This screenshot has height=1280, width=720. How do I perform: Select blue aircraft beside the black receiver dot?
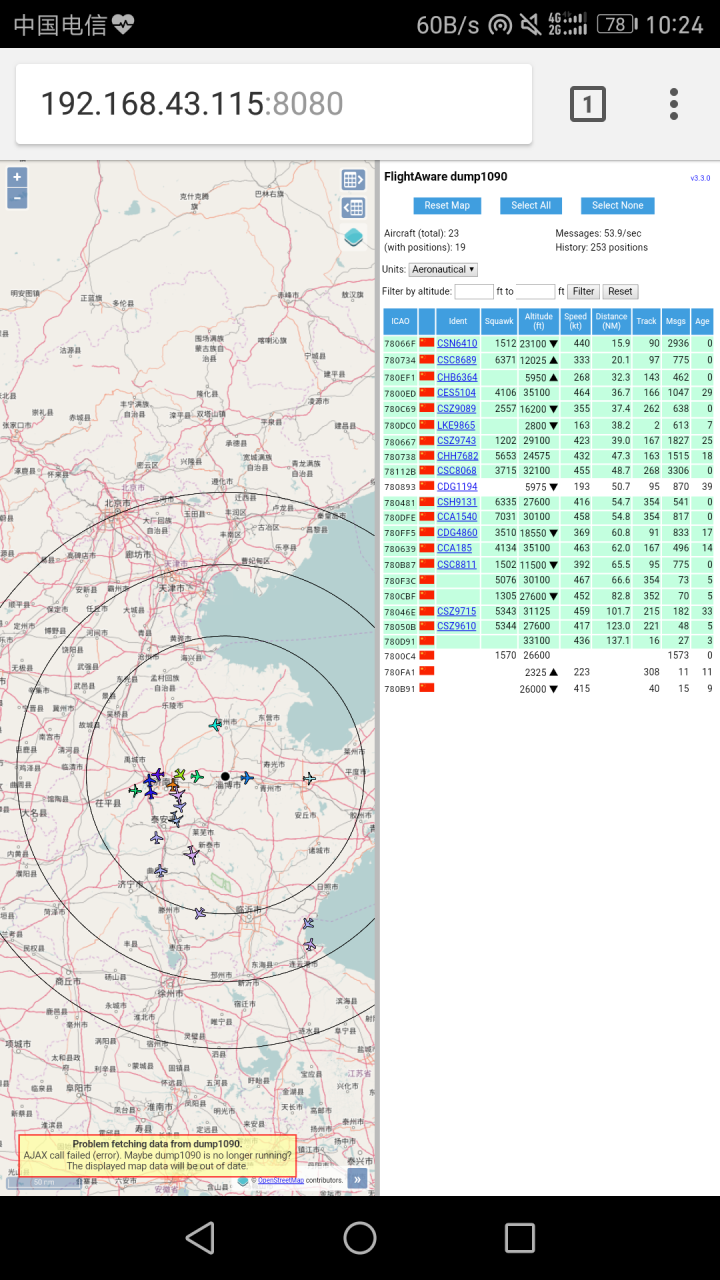point(246,777)
